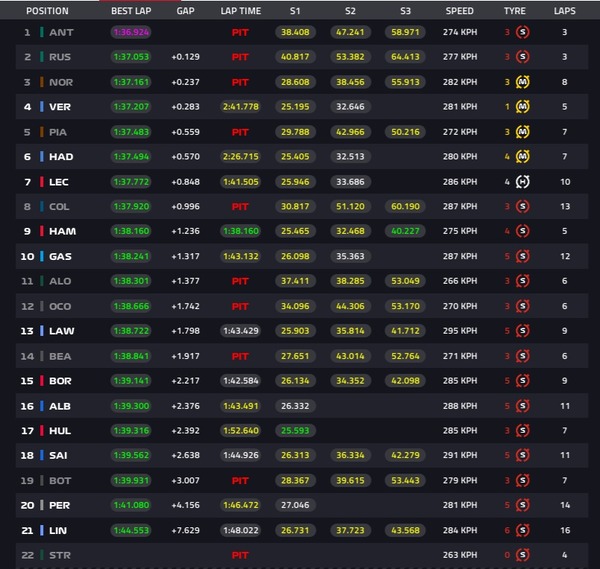Click the LAPS column header
Viewport: 600px width, 569px height.
564,11
